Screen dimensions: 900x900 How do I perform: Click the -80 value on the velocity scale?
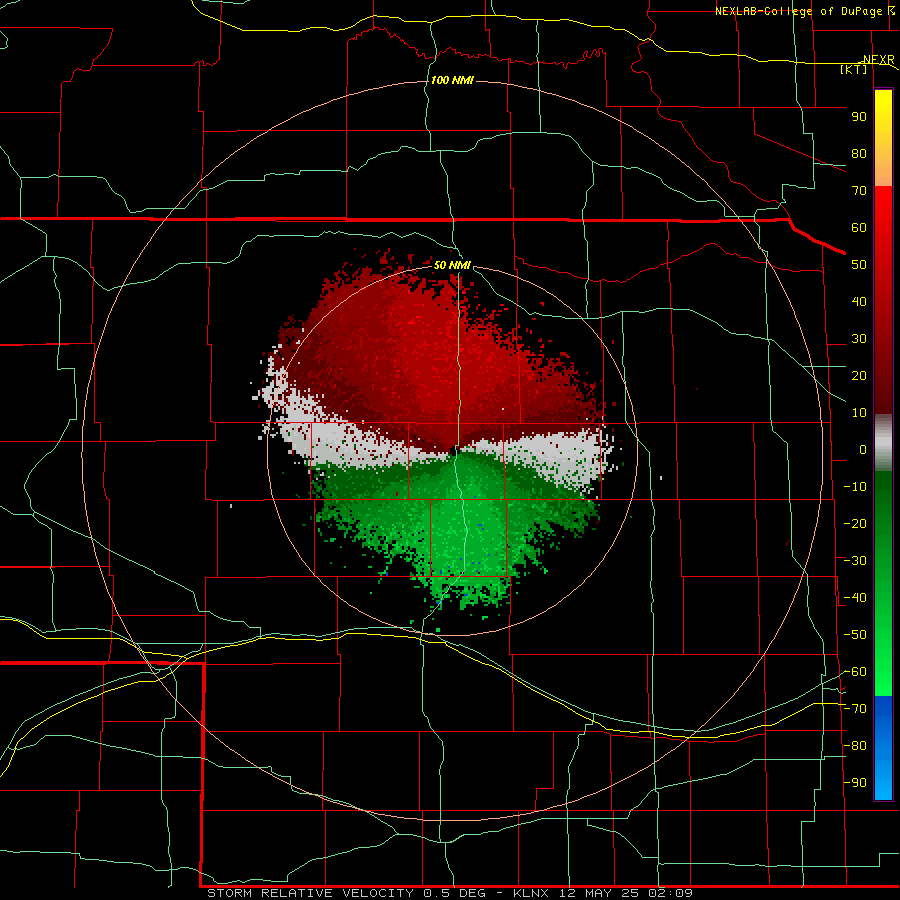pyautogui.click(x=855, y=746)
